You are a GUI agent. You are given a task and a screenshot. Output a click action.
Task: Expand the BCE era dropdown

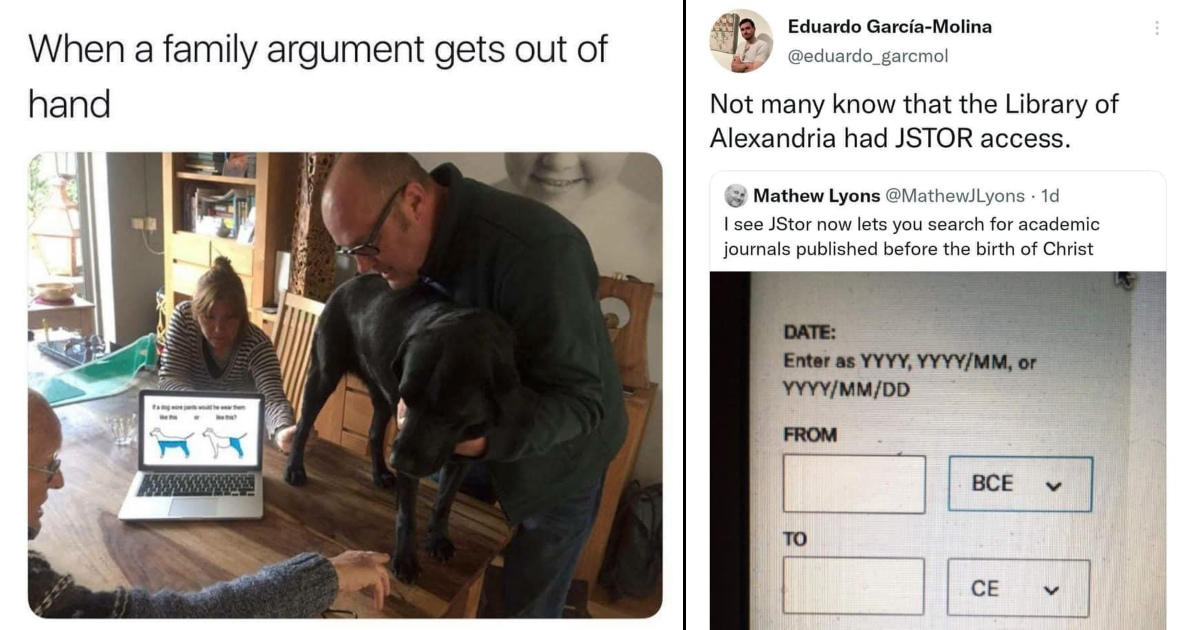point(1020,484)
